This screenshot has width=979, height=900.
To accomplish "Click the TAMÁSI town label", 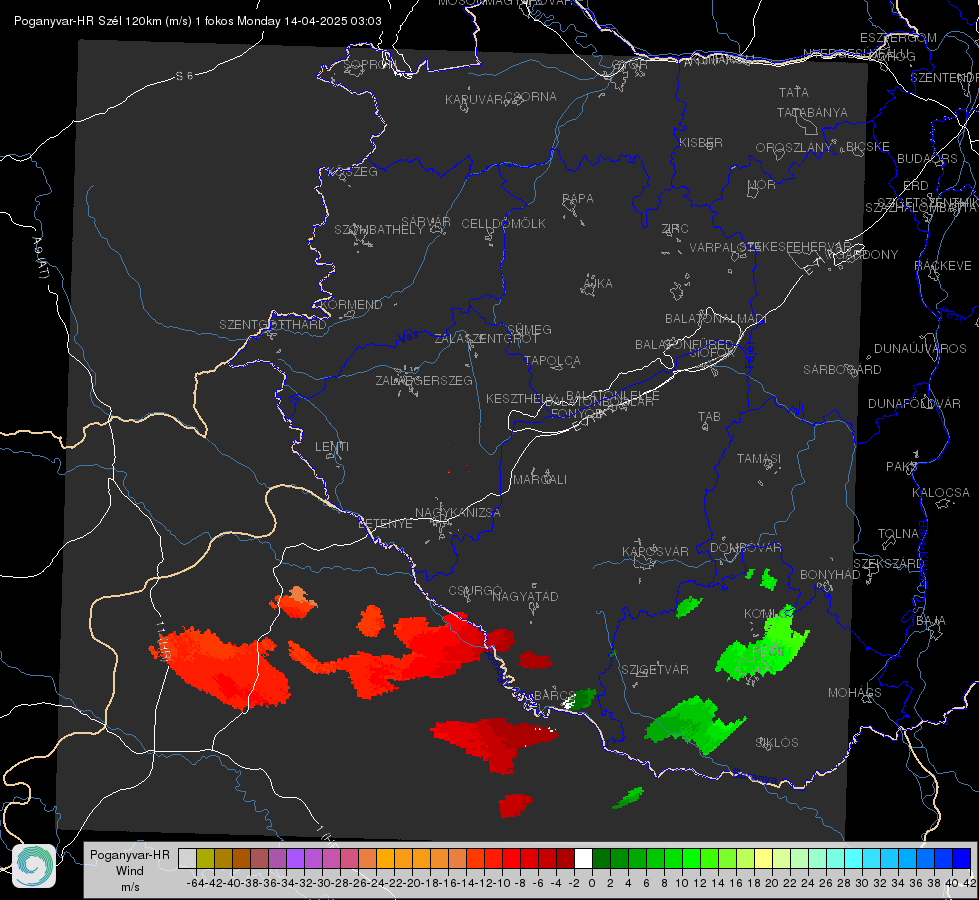I will coord(759,459).
